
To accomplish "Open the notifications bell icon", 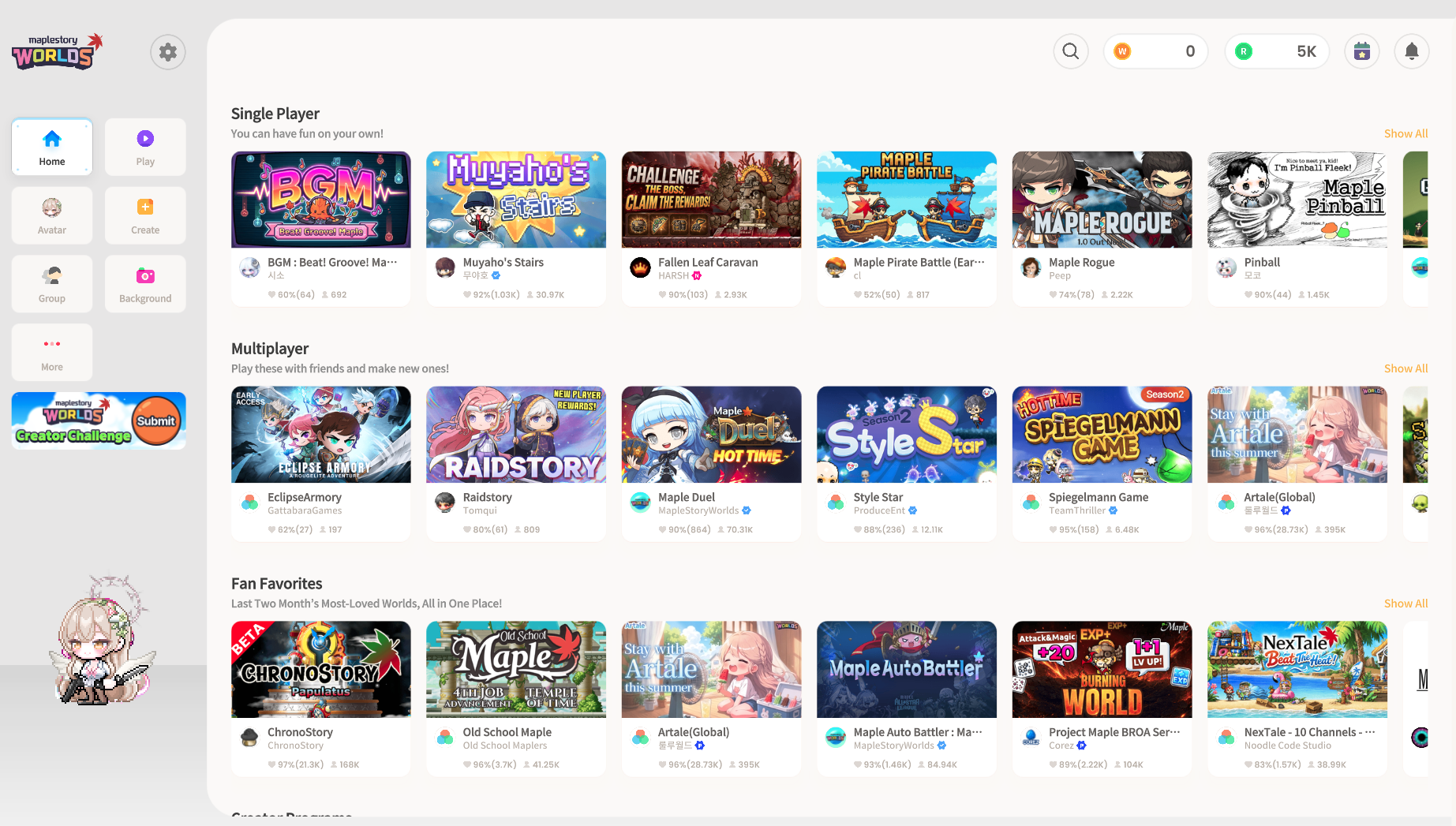I will 1412,51.
